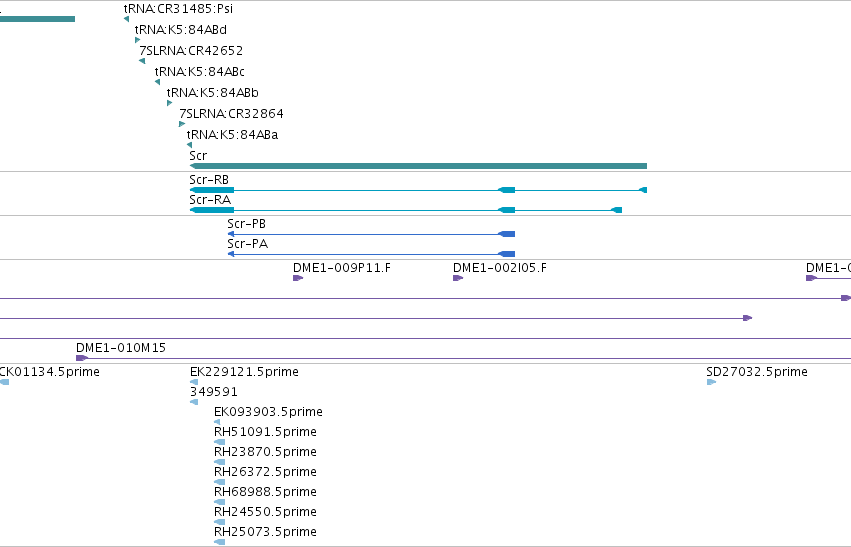Click the CK01134.5prime label
This screenshot has height=547, width=851.
pyautogui.click(x=50, y=372)
